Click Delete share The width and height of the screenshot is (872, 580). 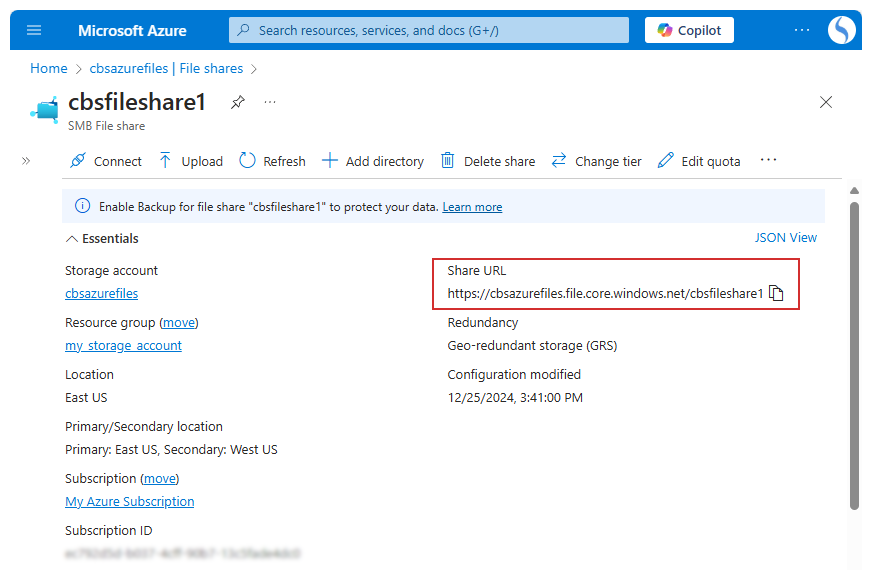pyautogui.click(x=488, y=161)
